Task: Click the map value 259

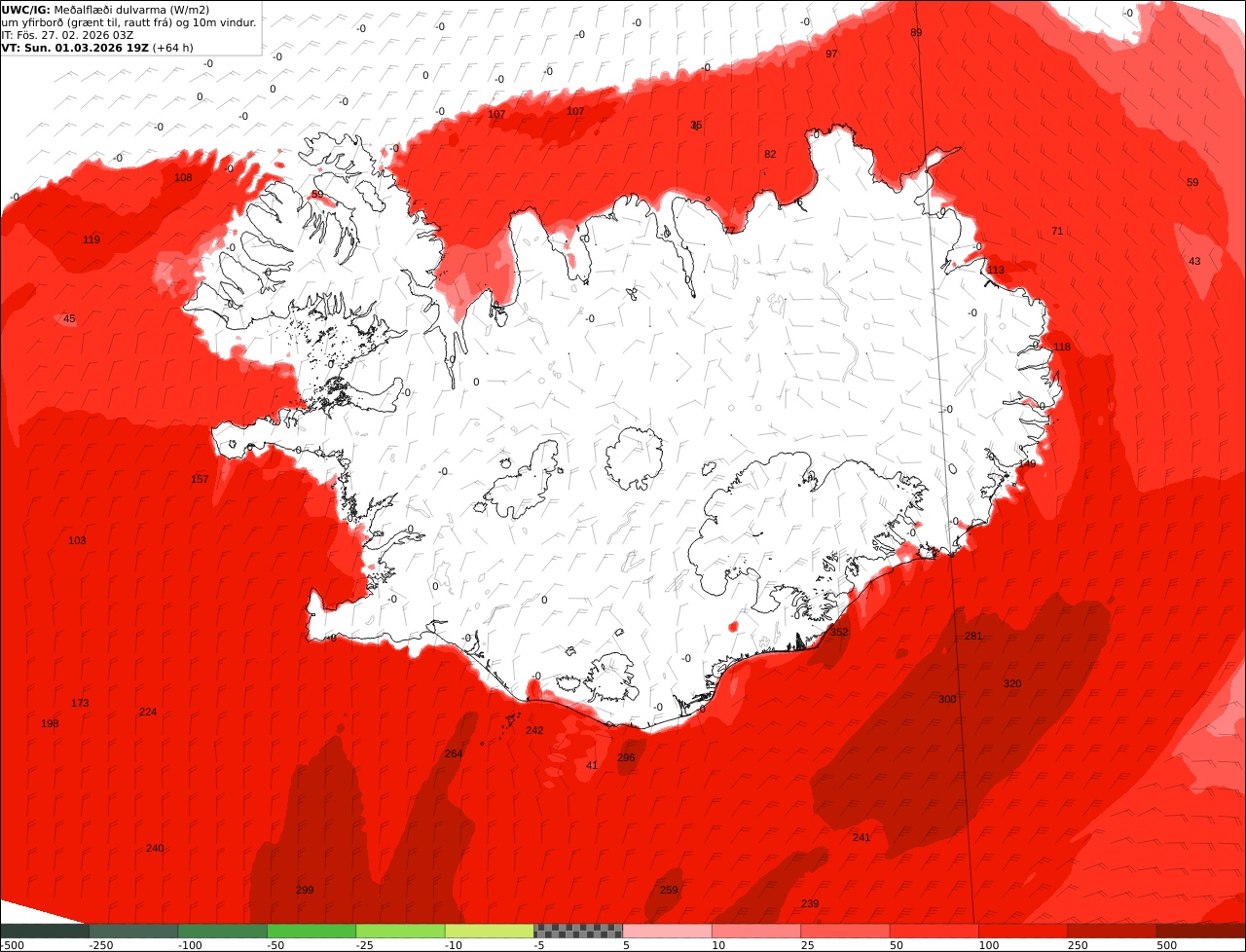Action: click(x=669, y=890)
